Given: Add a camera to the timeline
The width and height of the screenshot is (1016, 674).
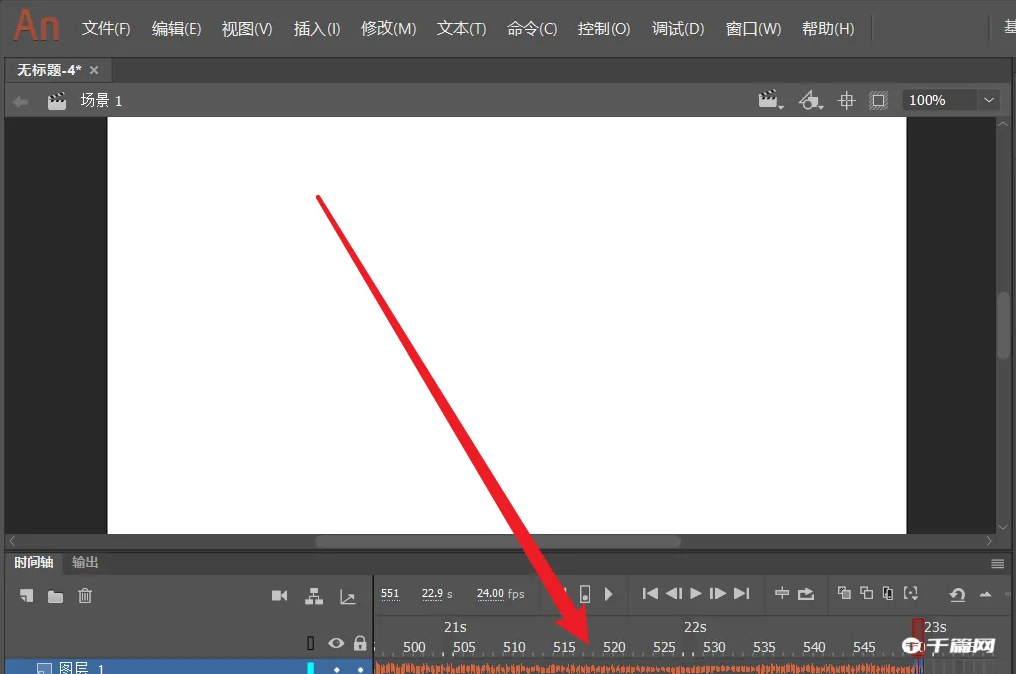Looking at the screenshot, I should tap(280, 595).
